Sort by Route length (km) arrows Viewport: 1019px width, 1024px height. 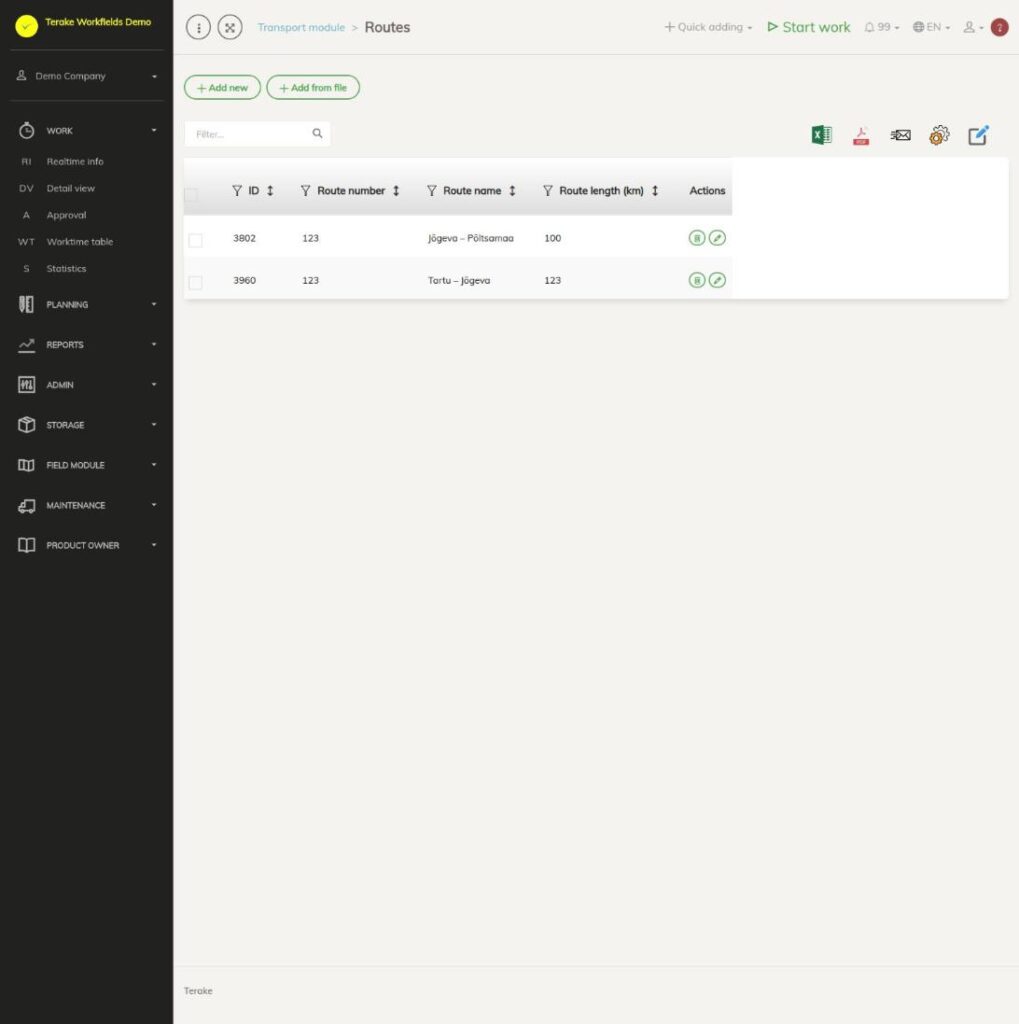pos(655,191)
